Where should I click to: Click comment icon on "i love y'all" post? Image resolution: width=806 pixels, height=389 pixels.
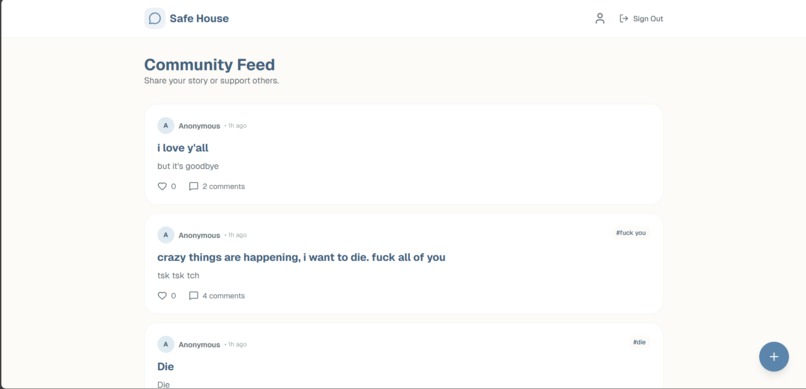[193, 187]
